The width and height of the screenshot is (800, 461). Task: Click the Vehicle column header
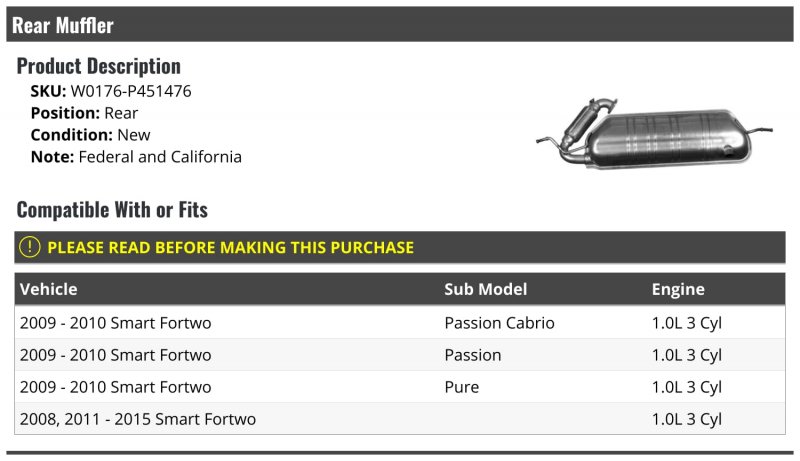(x=48, y=289)
